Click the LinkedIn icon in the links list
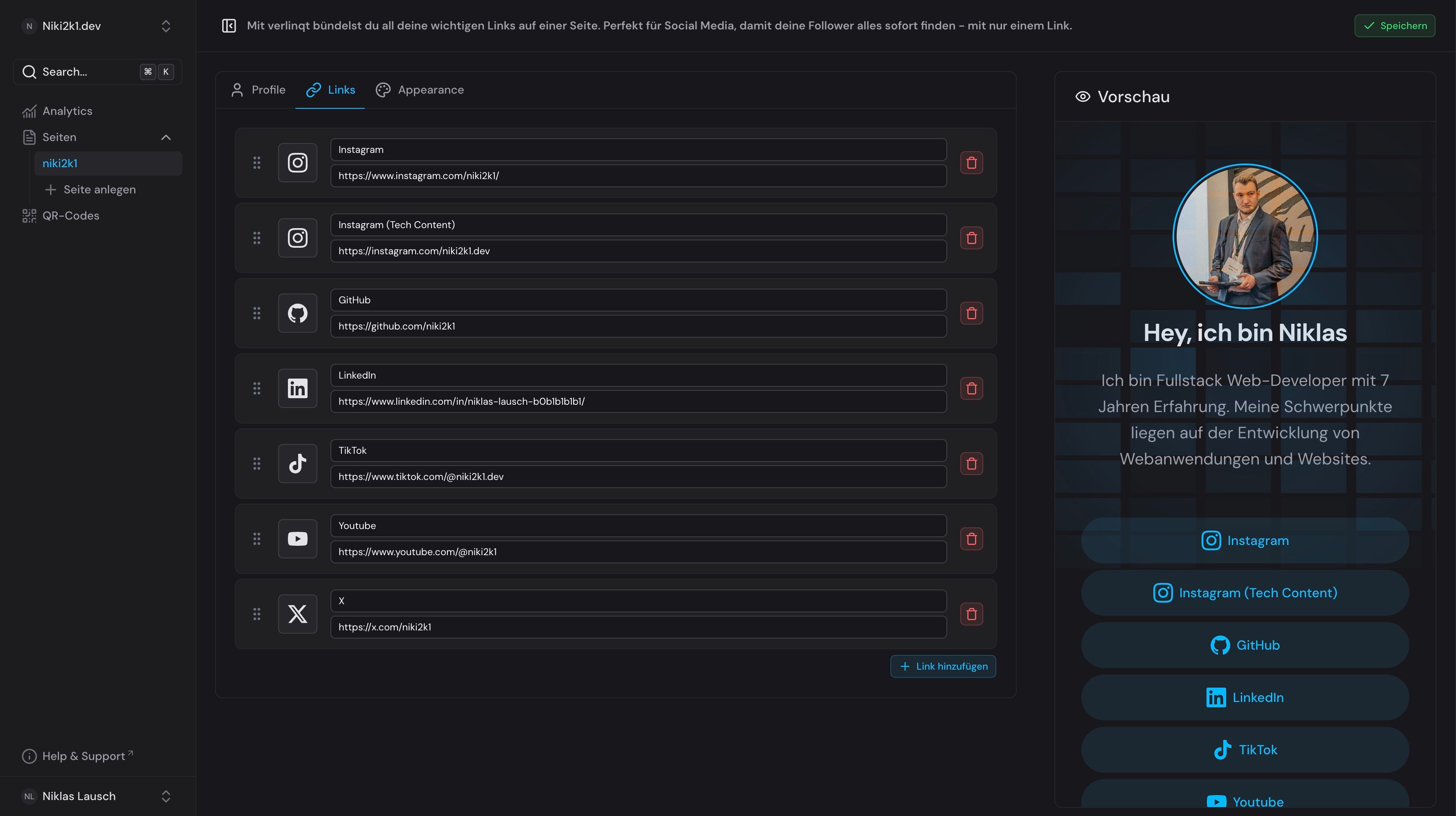Screen dimensions: 1456x816 (x=297, y=388)
